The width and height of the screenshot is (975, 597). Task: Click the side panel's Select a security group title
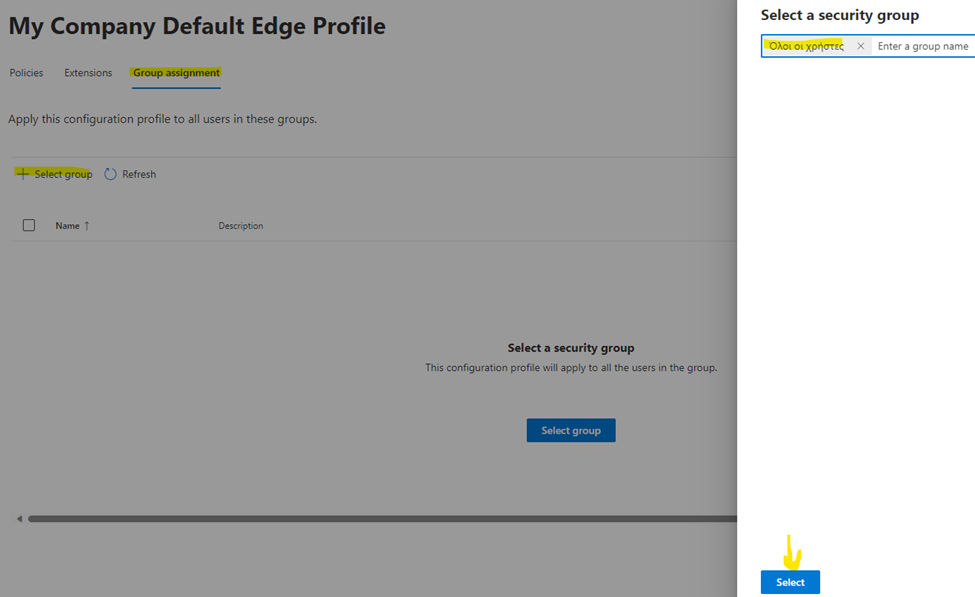839,15
